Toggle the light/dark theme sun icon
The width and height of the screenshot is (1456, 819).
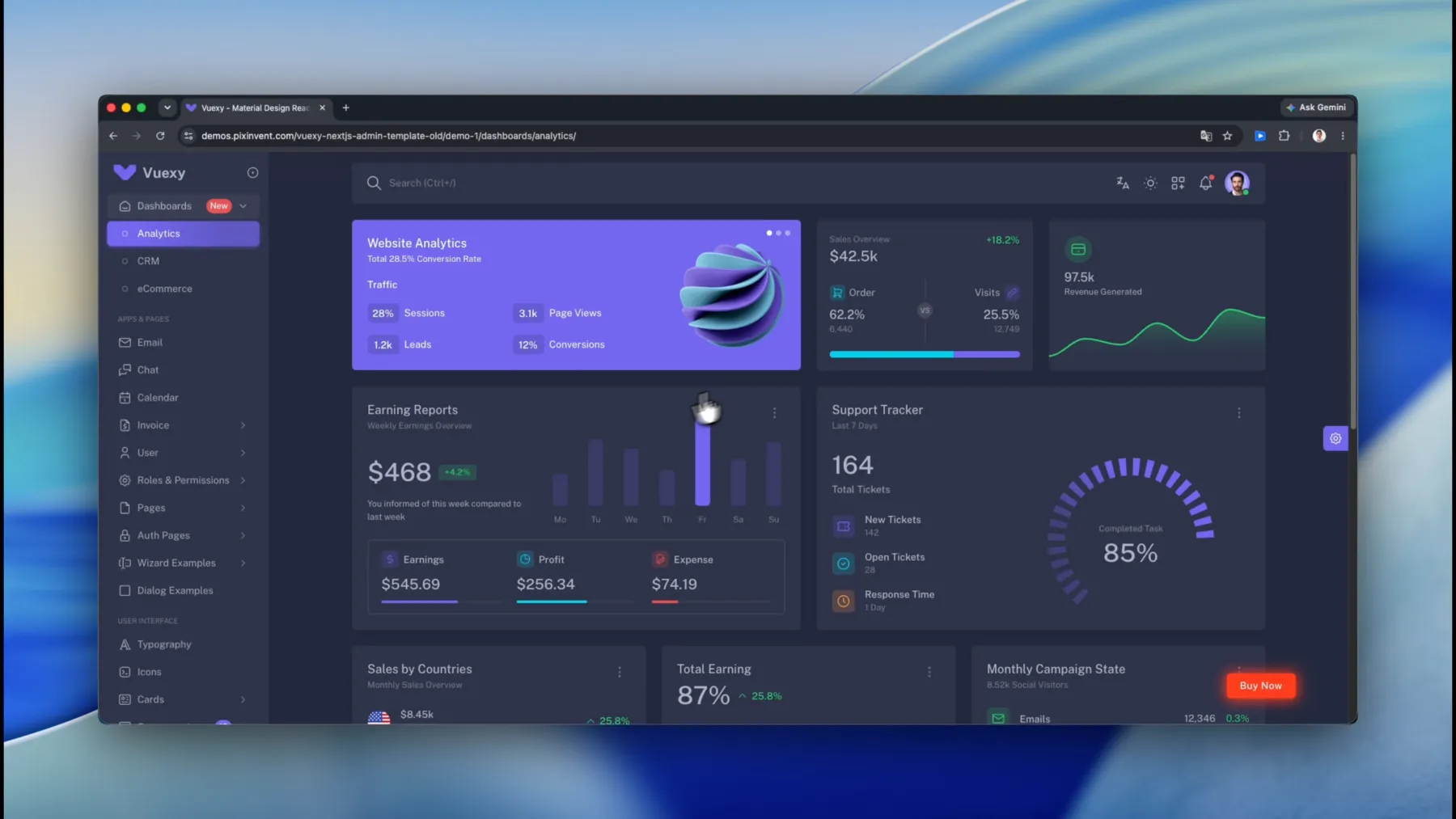1150,183
